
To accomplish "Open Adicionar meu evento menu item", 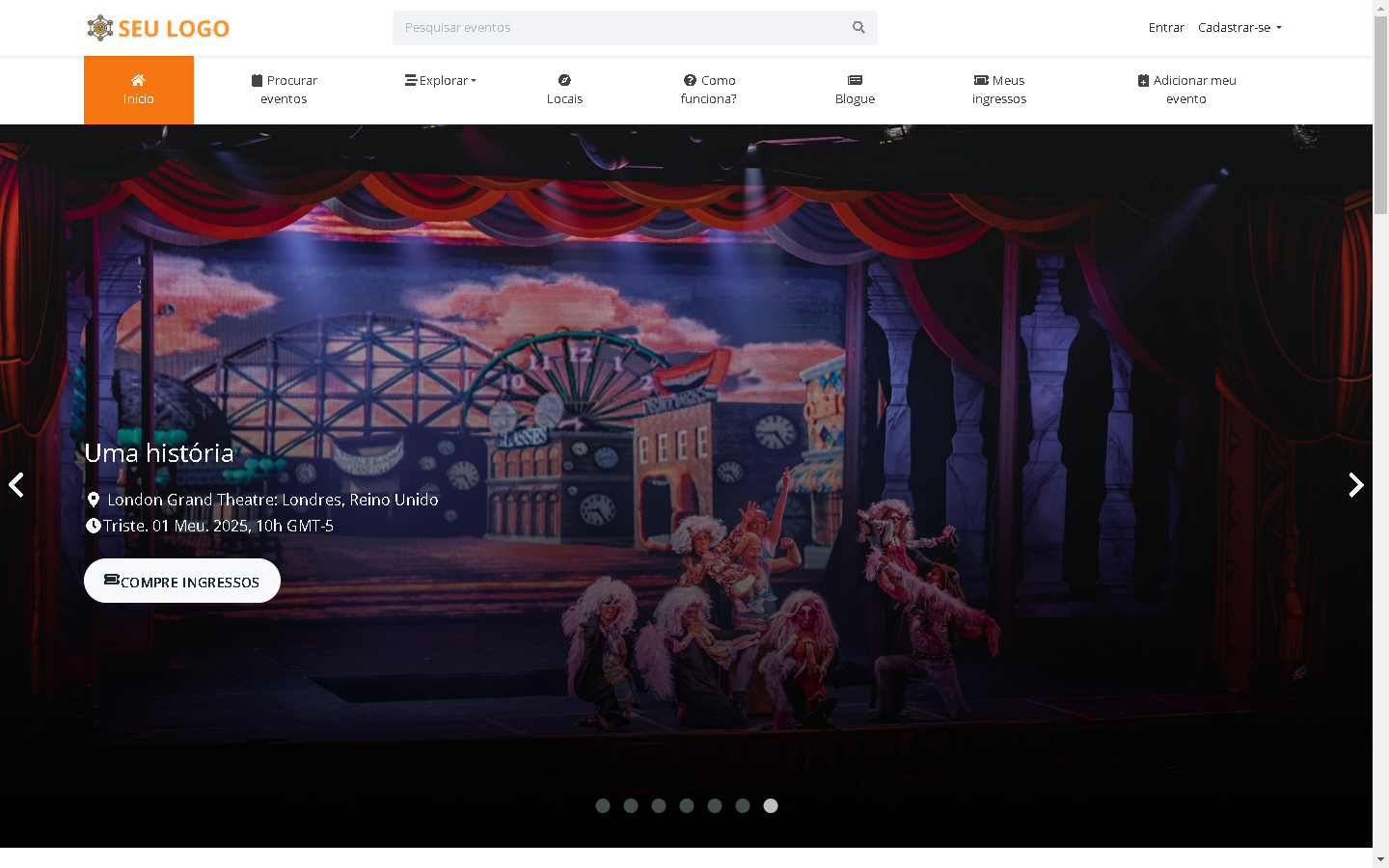I will (1186, 90).
